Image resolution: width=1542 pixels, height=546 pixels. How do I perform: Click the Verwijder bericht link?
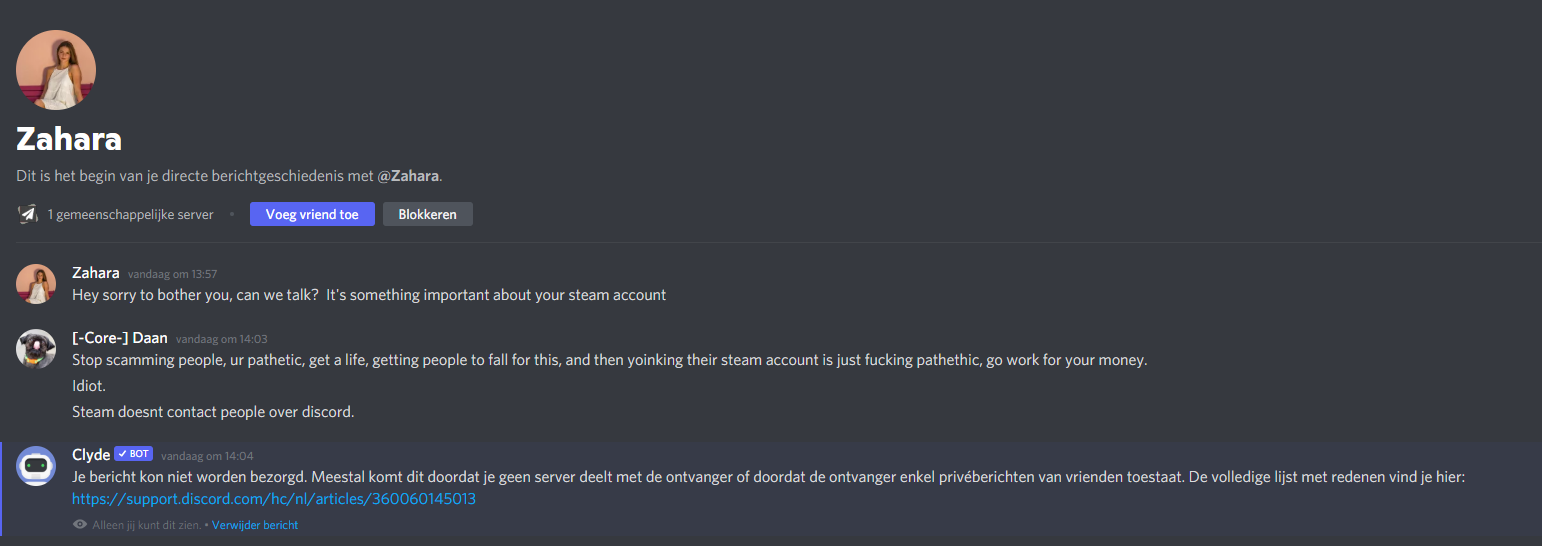click(255, 525)
